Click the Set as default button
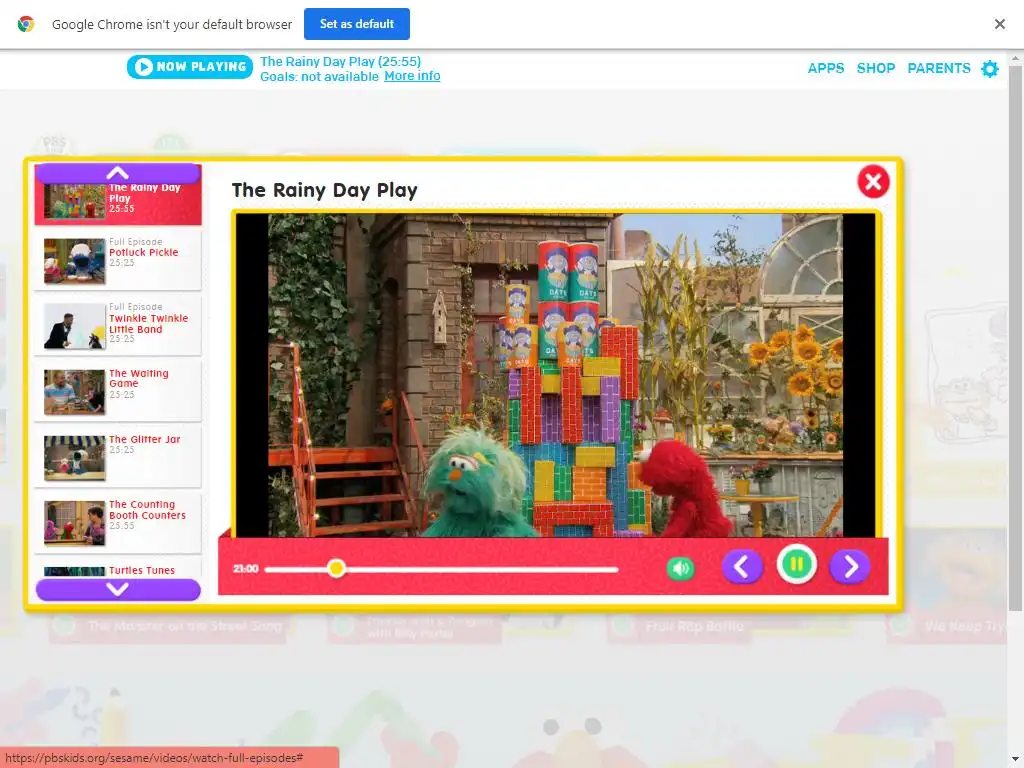The width and height of the screenshot is (1024, 768). click(357, 24)
